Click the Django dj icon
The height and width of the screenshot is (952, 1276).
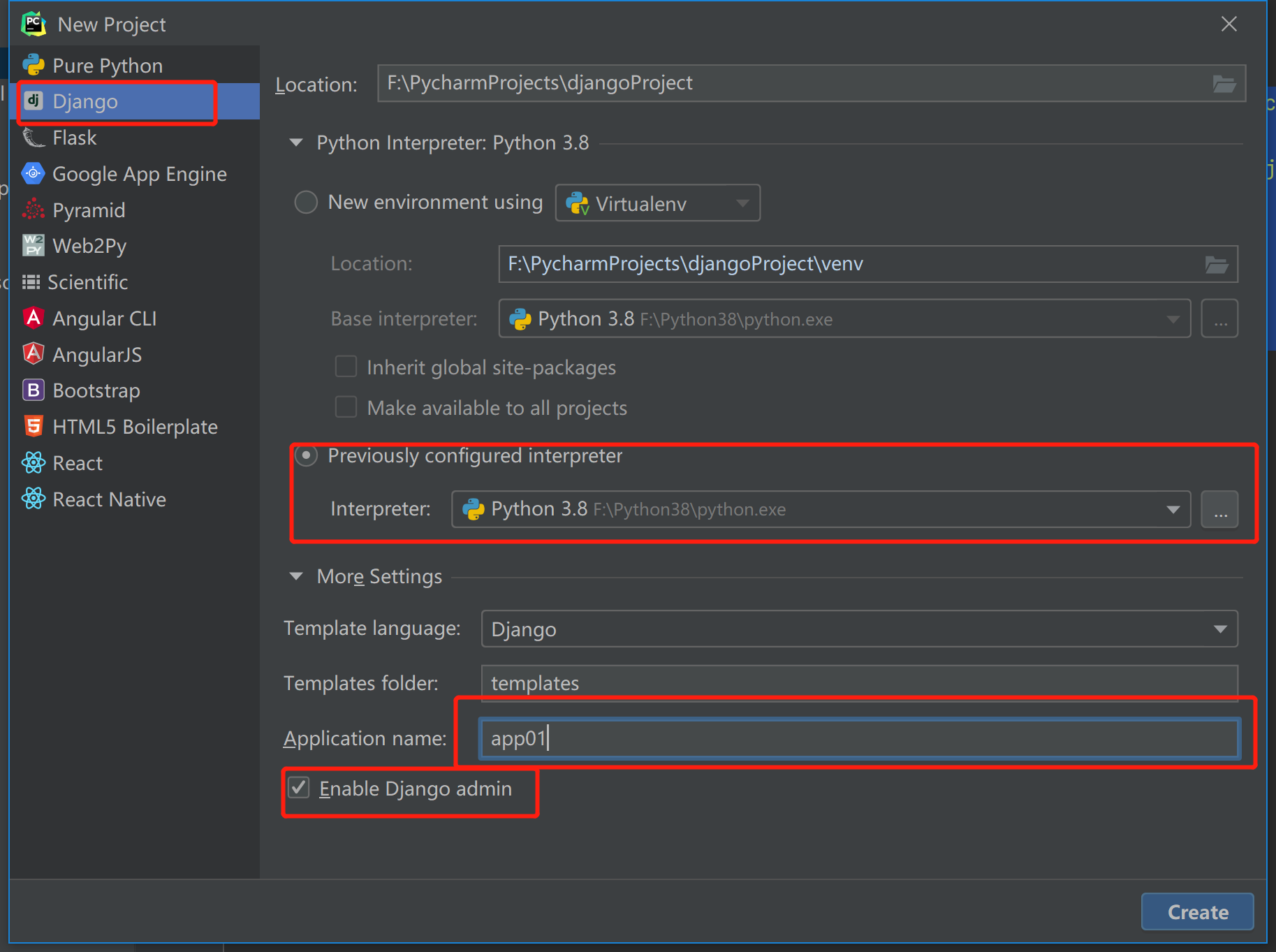point(33,101)
